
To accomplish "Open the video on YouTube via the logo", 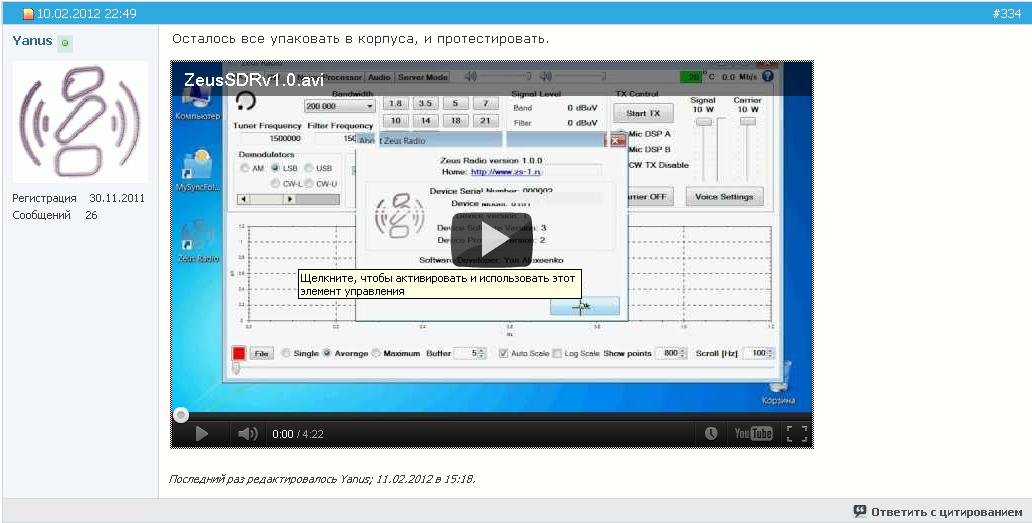I will (x=753, y=434).
